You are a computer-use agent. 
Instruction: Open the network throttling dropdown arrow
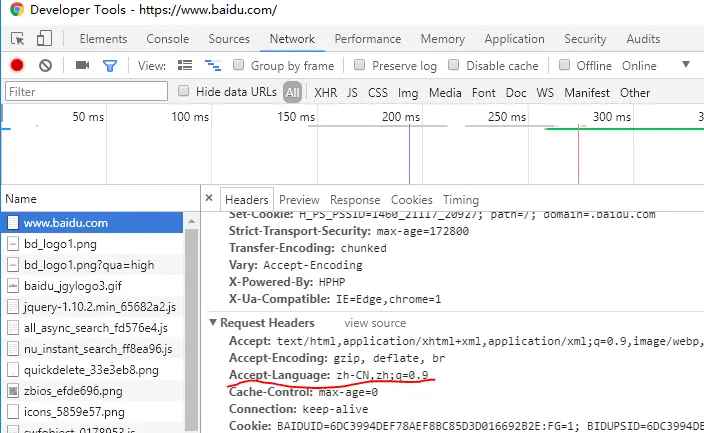[686, 65]
